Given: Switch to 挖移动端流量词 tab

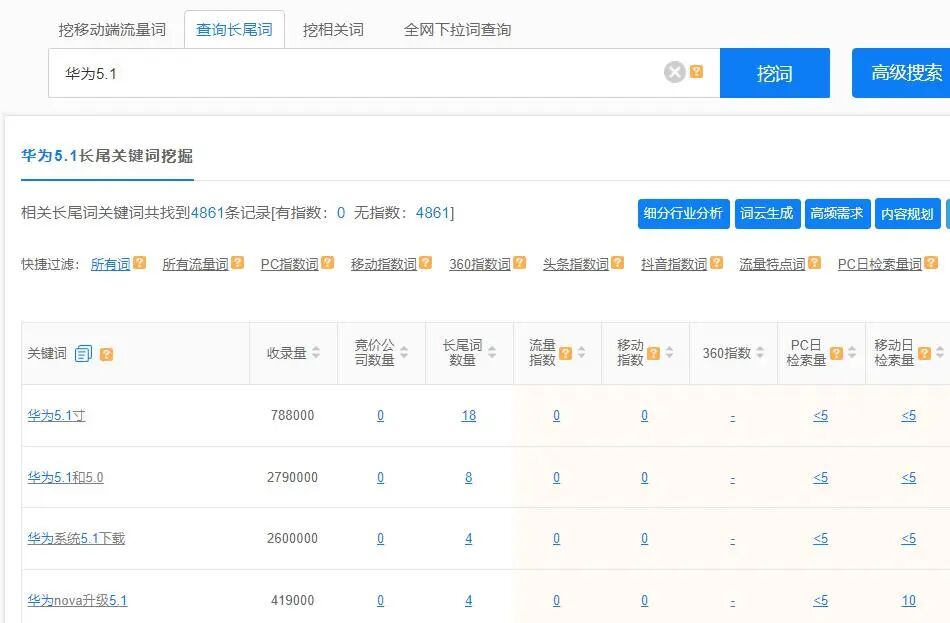Looking at the screenshot, I should click(x=112, y=30).
